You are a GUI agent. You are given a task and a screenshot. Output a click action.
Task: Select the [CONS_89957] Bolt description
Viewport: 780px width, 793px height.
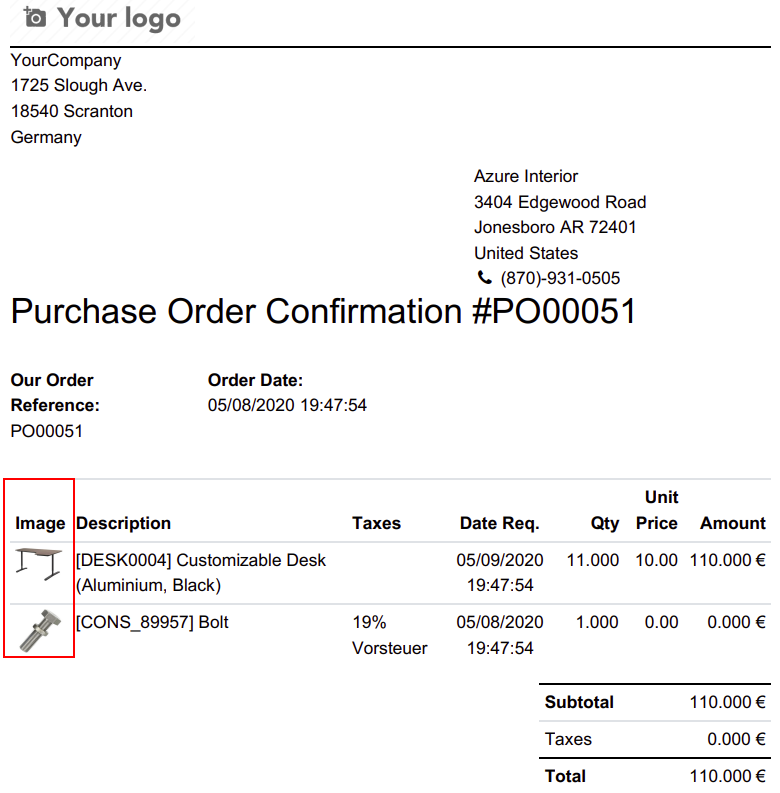(152, 622)
